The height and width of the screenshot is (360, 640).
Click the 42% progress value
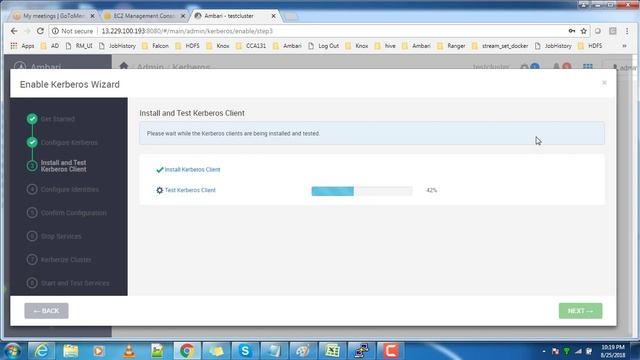(x=431, y=190)
